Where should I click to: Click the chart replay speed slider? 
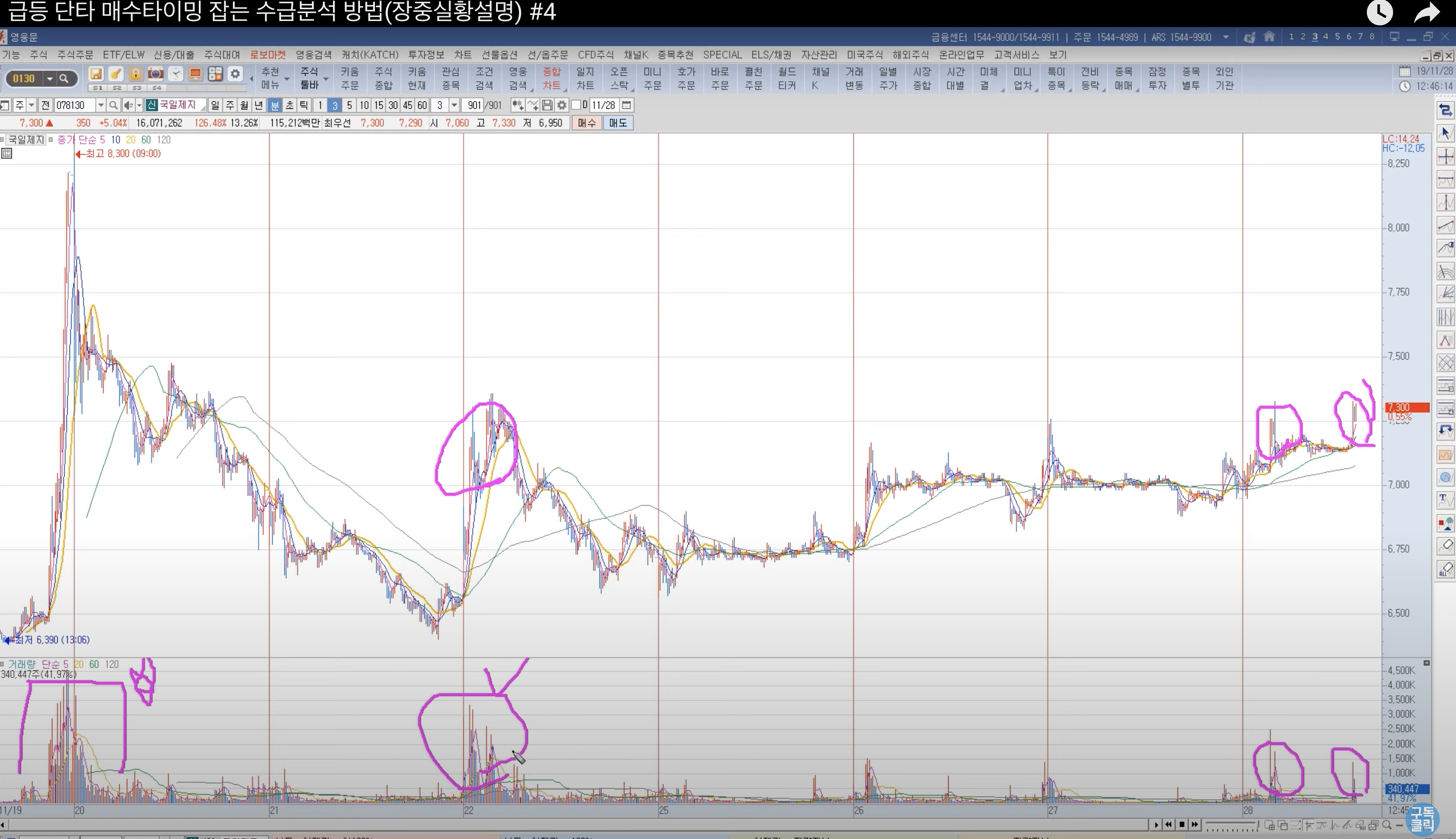pos(1231,825)
